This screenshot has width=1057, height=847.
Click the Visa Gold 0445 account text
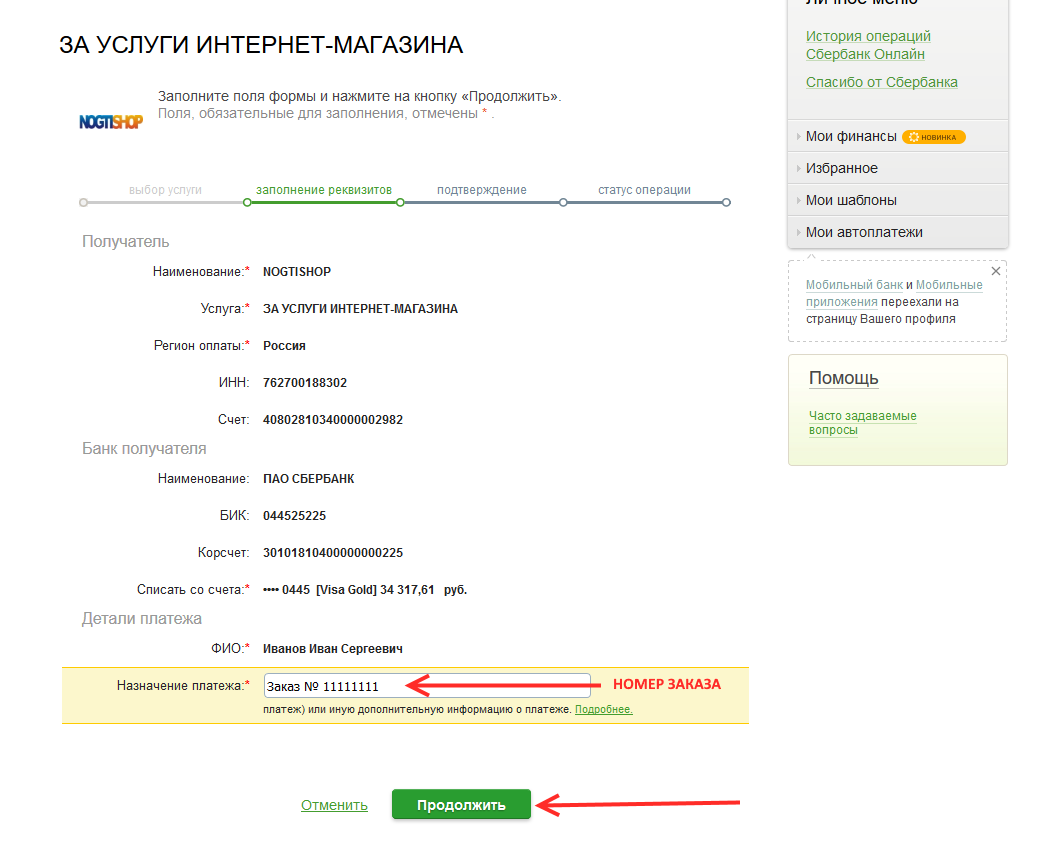(365, 590)
